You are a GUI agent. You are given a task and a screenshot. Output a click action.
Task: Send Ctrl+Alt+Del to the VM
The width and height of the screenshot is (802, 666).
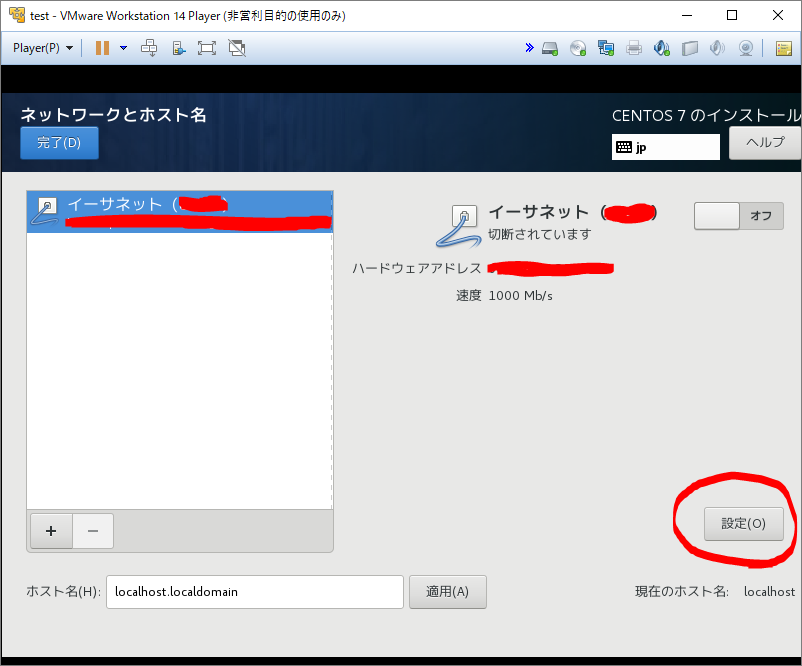(x=149, y=48)
